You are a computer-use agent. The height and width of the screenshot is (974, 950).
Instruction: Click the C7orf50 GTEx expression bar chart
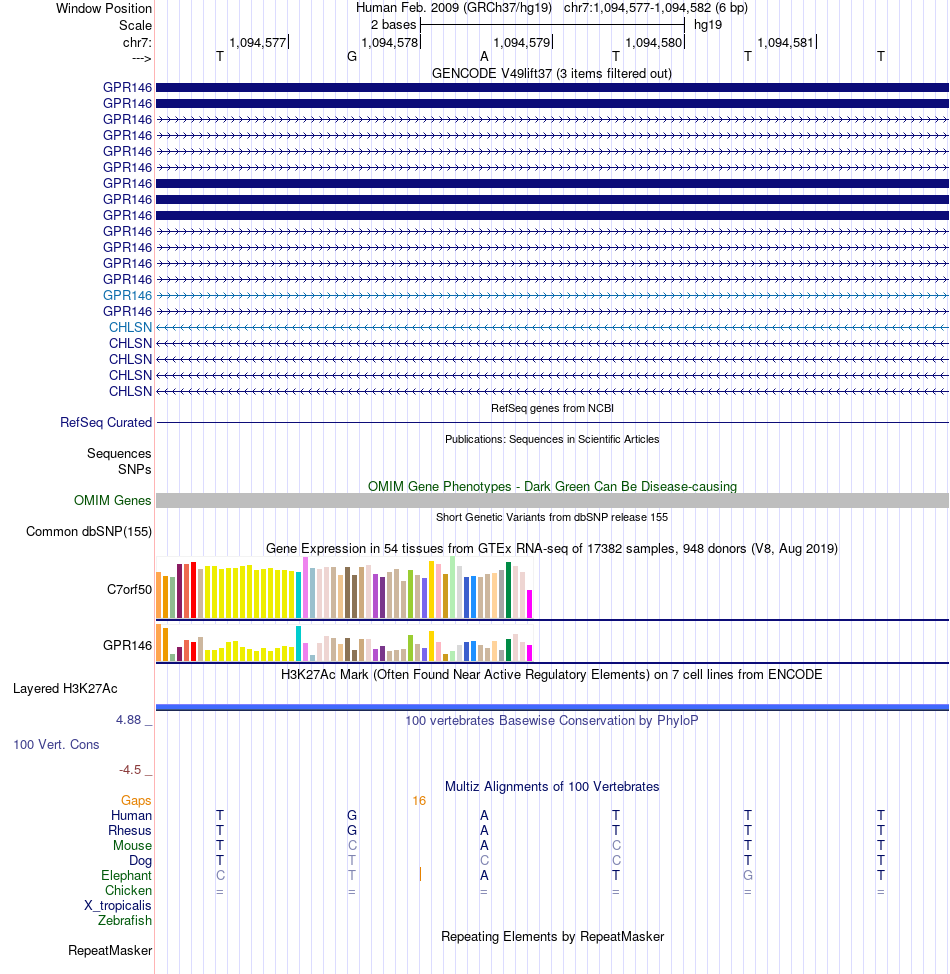(344, 588)
